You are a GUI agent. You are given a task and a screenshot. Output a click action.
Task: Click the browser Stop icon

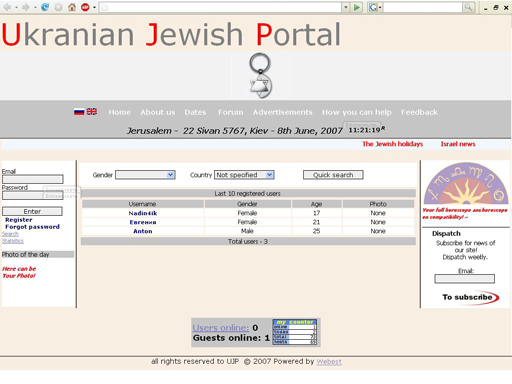(58, 7)
